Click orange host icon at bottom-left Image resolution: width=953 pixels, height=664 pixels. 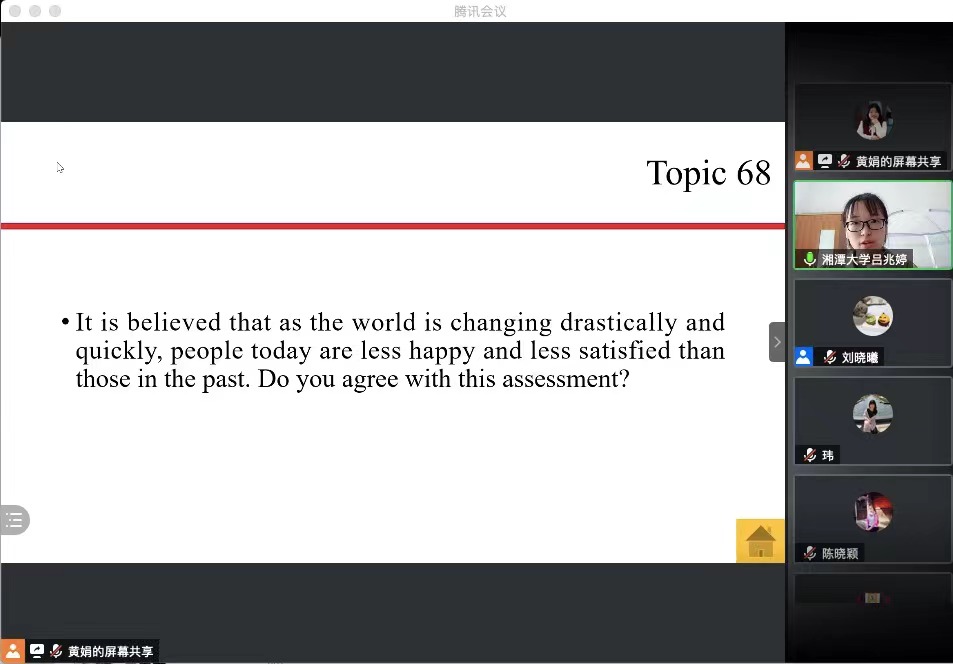click(12, 651)
